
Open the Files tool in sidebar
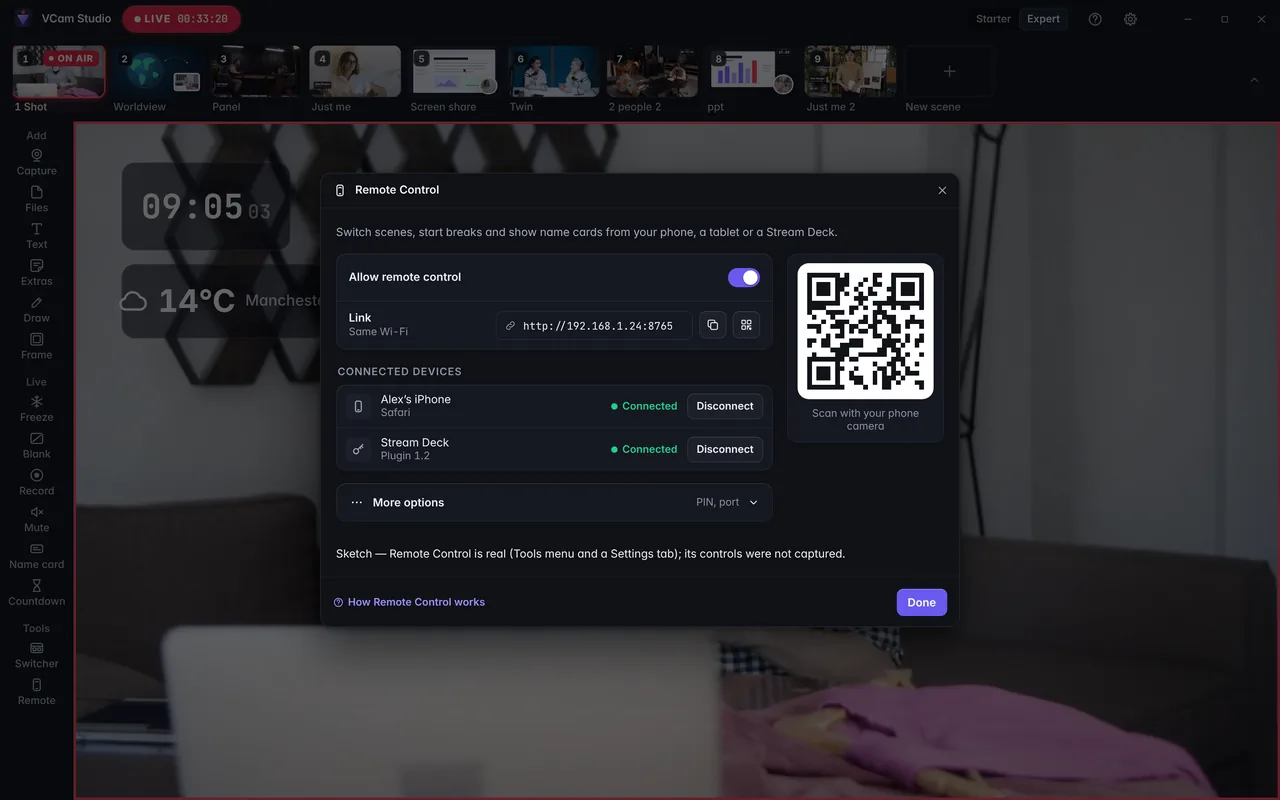tap(36, 199)
